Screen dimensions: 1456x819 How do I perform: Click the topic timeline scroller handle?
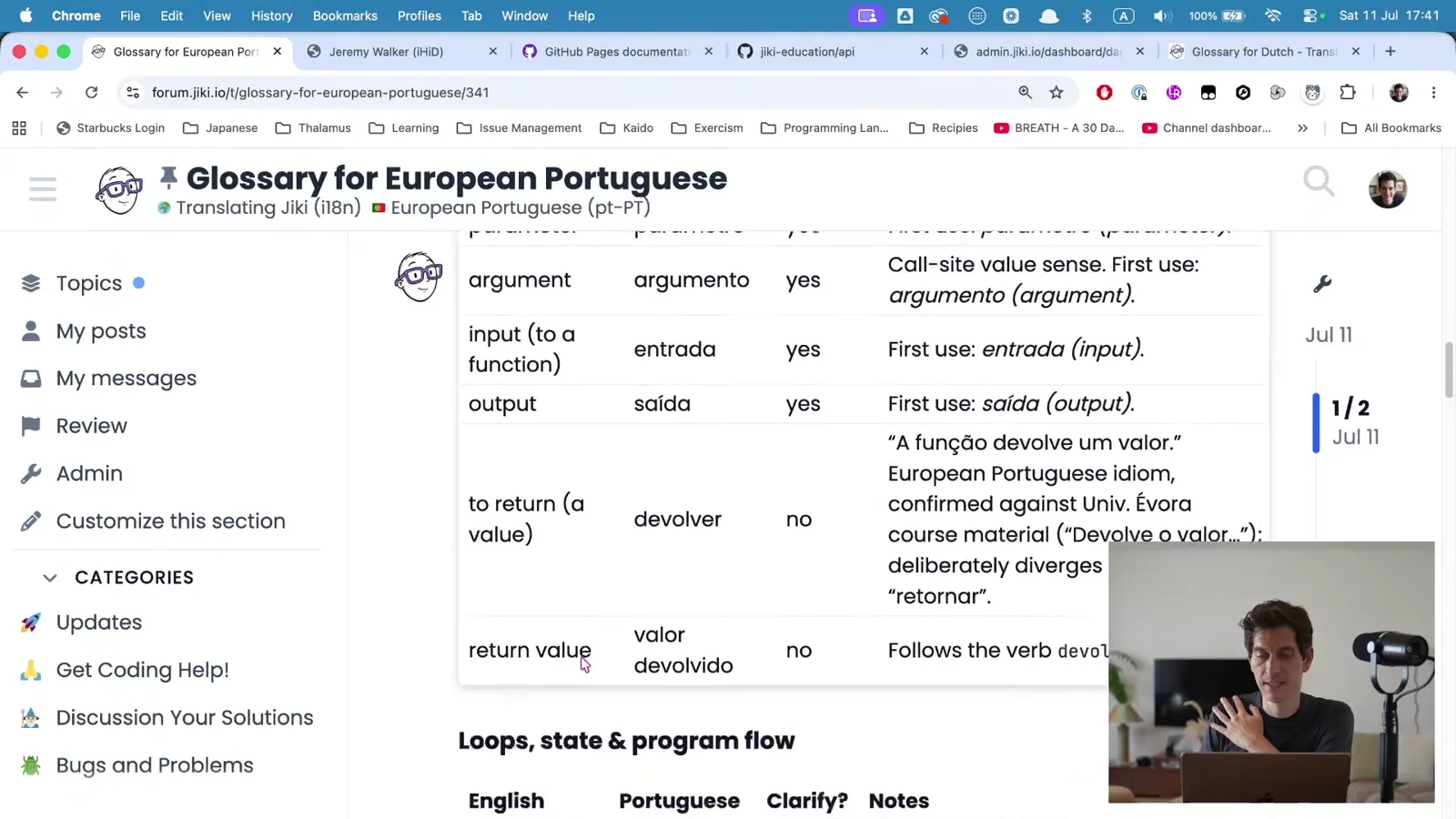1316,422
